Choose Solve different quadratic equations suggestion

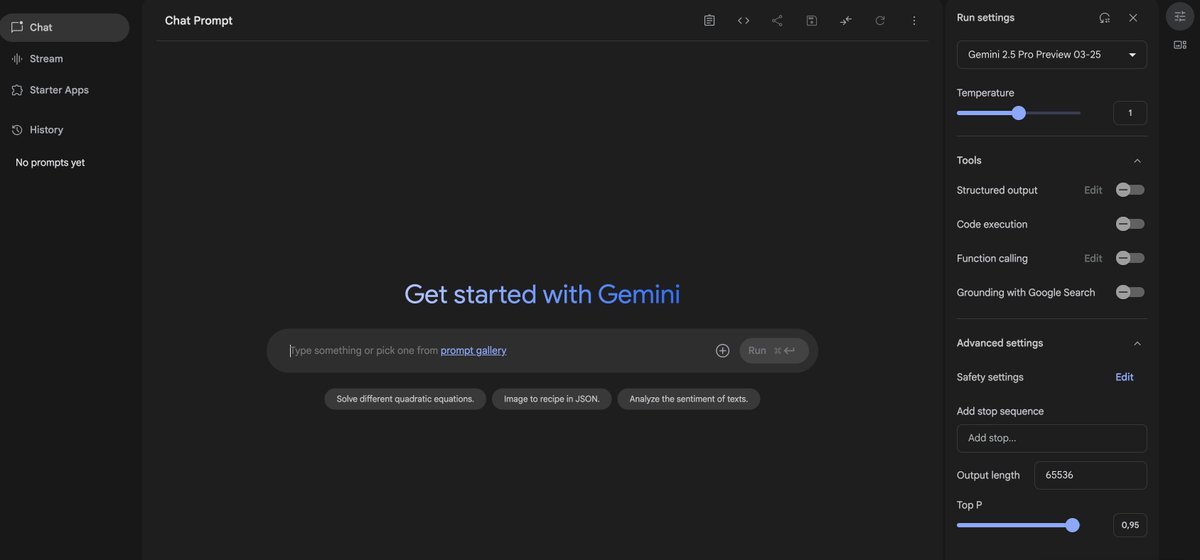tap(405, 399)
